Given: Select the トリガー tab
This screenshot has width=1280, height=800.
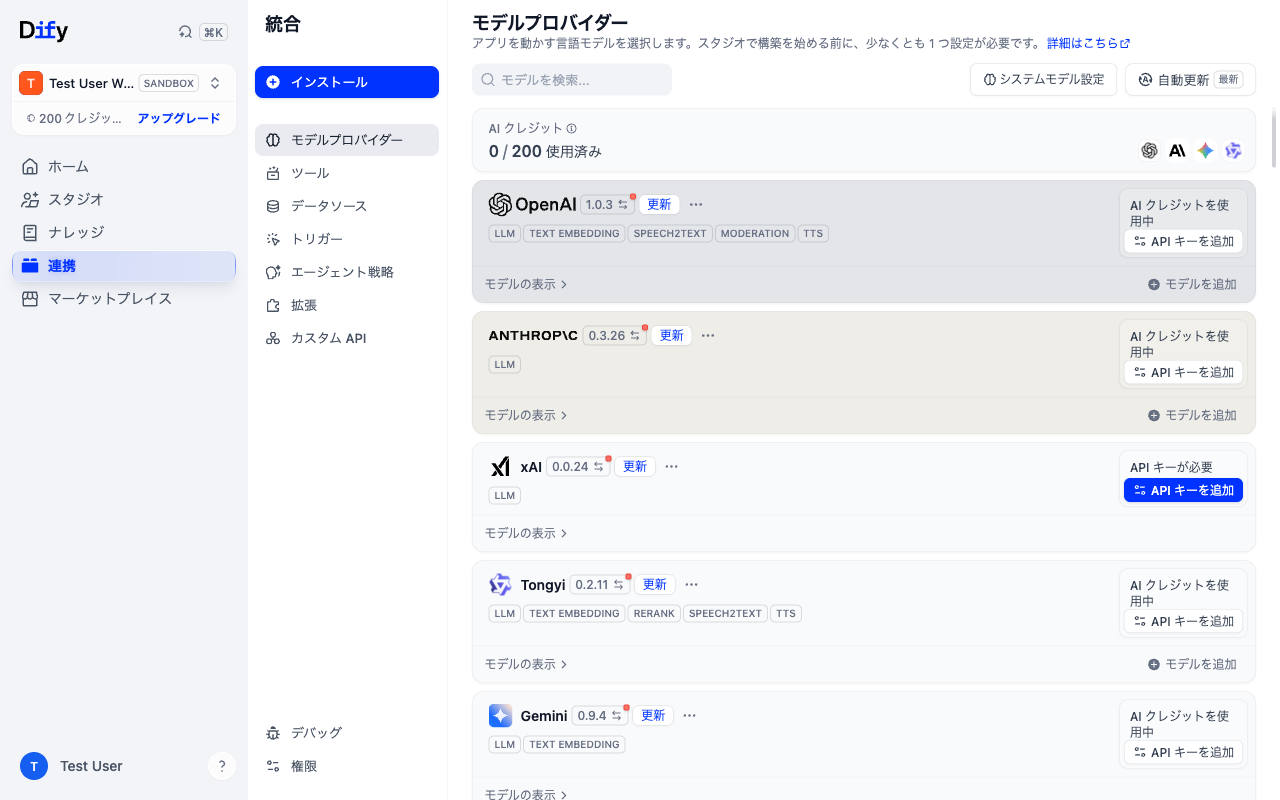Looking at the screenshot, I should (x=347, y=239).
